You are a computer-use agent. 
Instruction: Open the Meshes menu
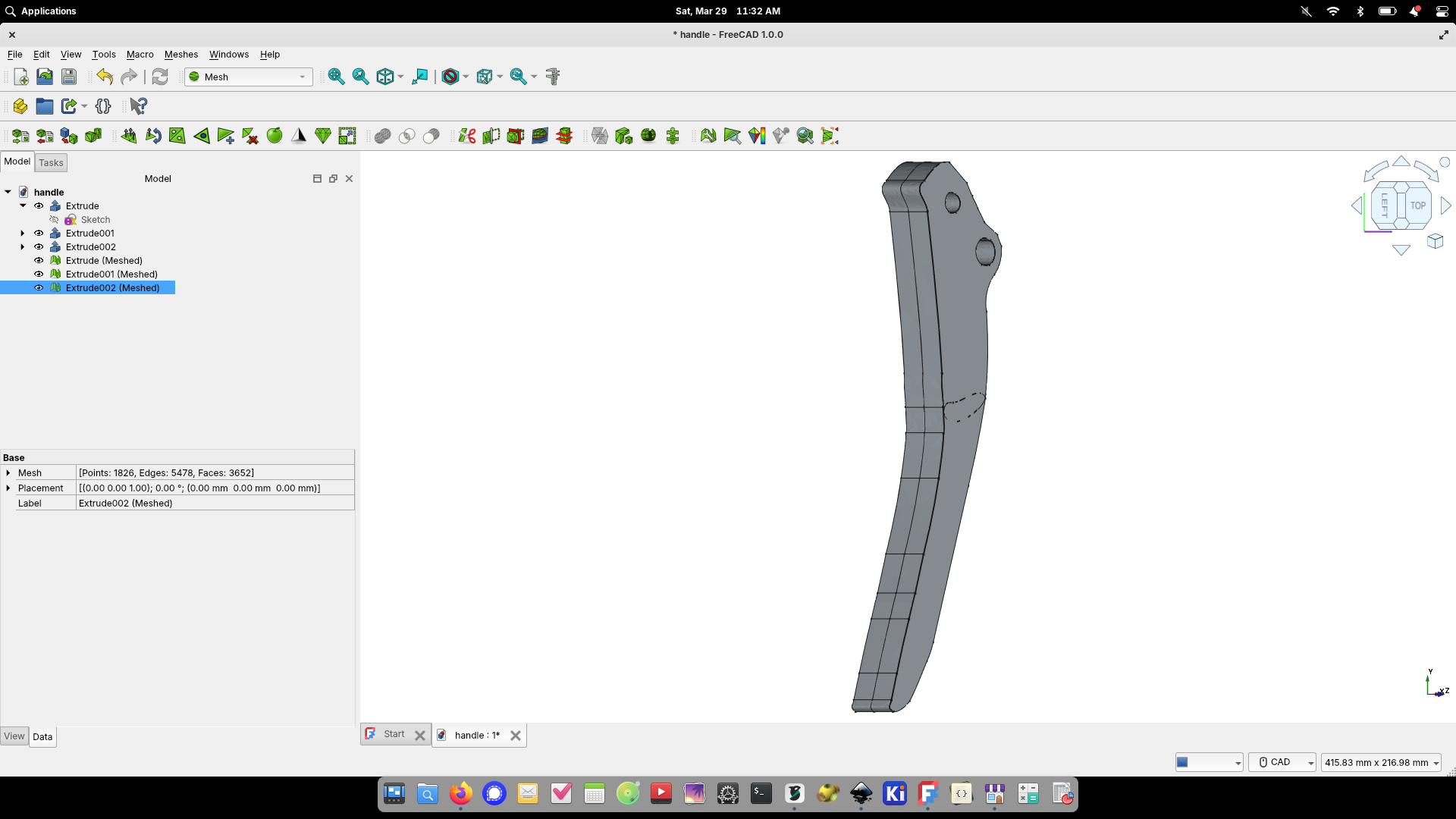pyautogui.click(x=180, y=54)
